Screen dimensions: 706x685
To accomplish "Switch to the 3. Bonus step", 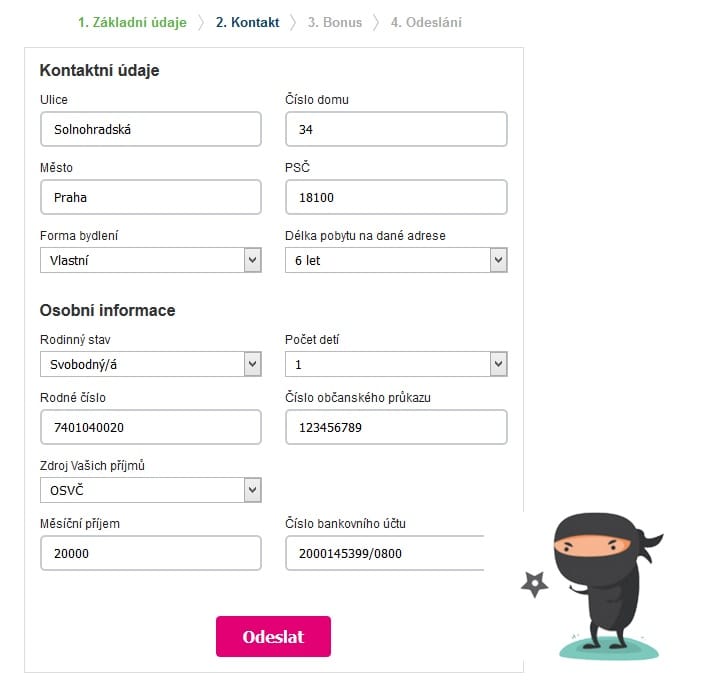I will 335,22.
